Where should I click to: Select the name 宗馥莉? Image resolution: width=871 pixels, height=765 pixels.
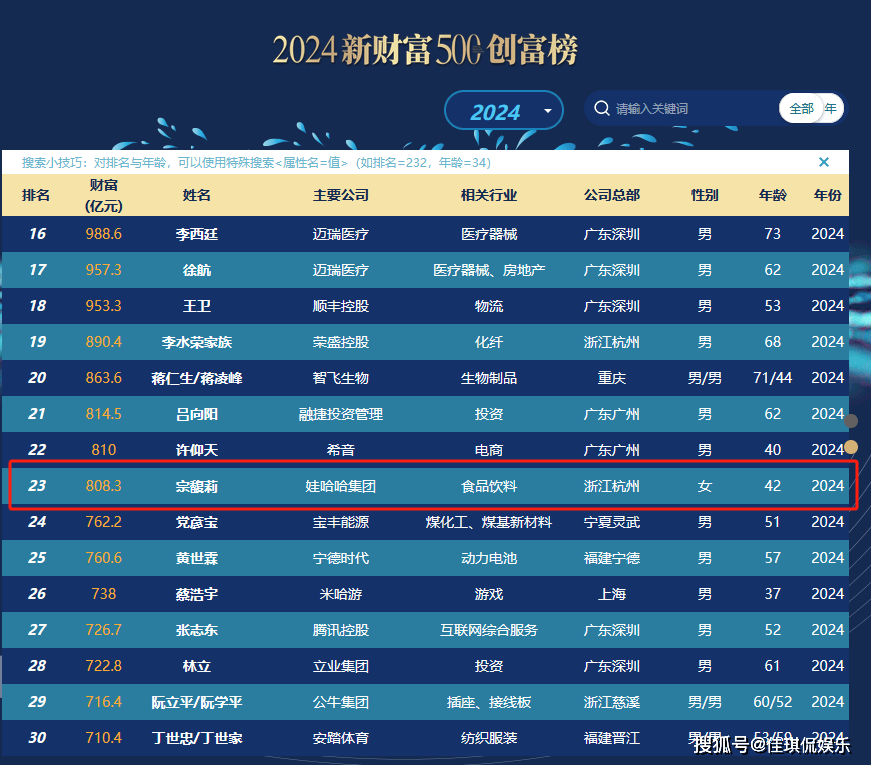[197, 486]
